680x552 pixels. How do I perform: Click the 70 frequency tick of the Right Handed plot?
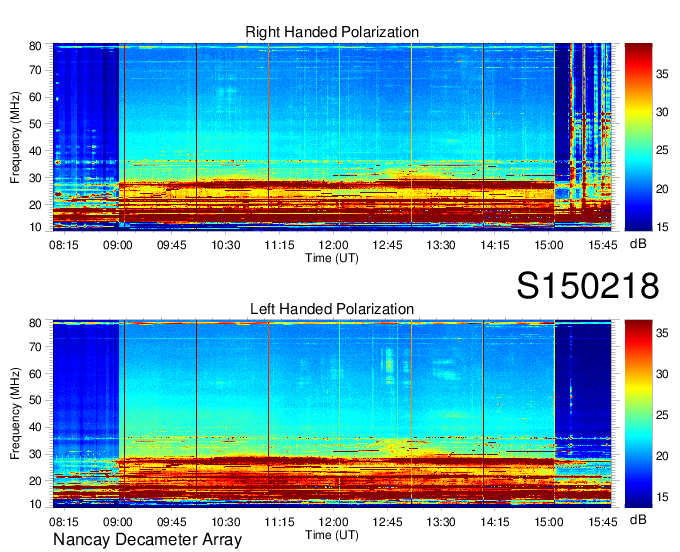coord(35,70)
